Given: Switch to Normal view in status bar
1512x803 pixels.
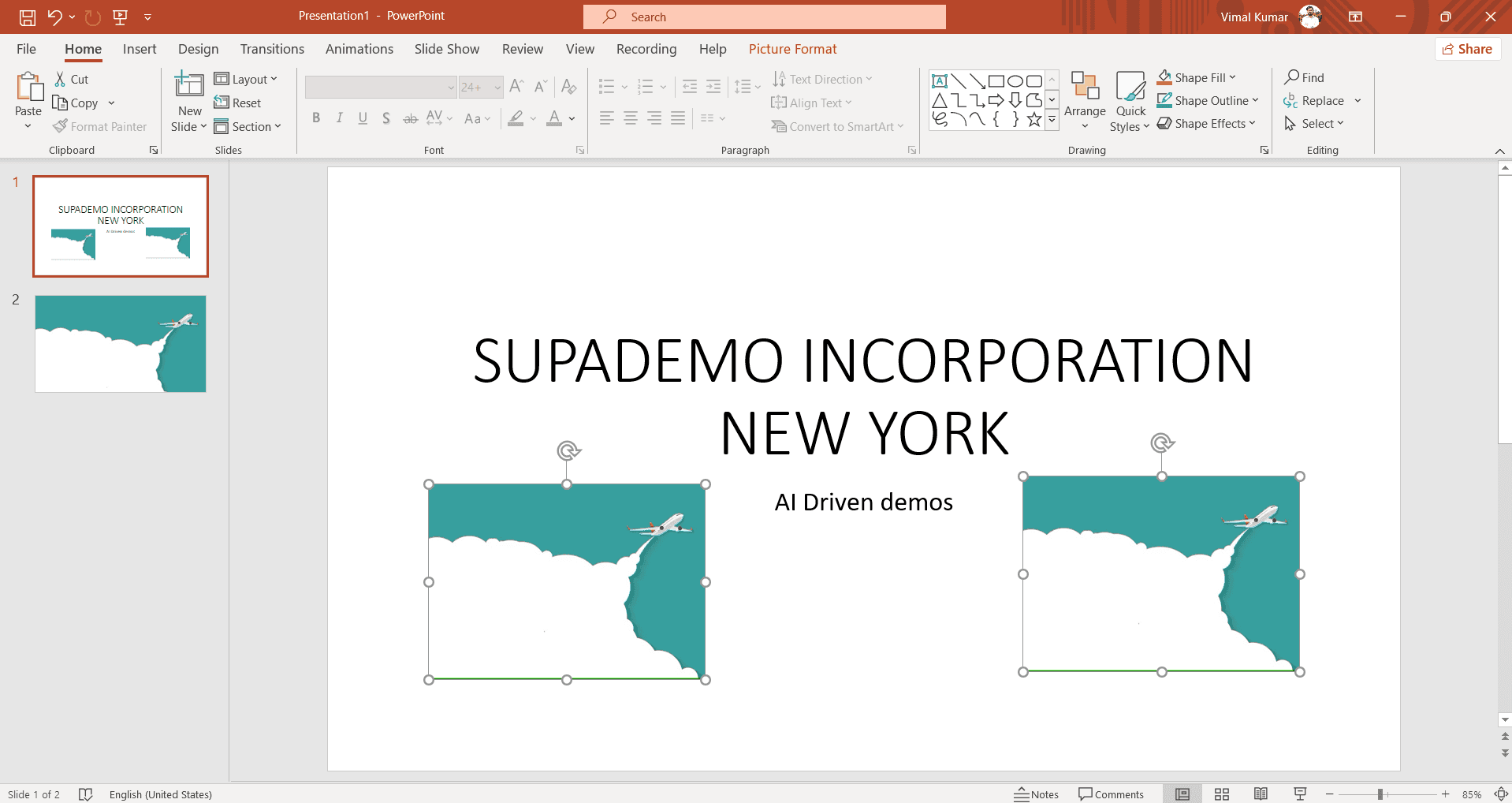Looking at the screenshot, I should [1182, 794].
